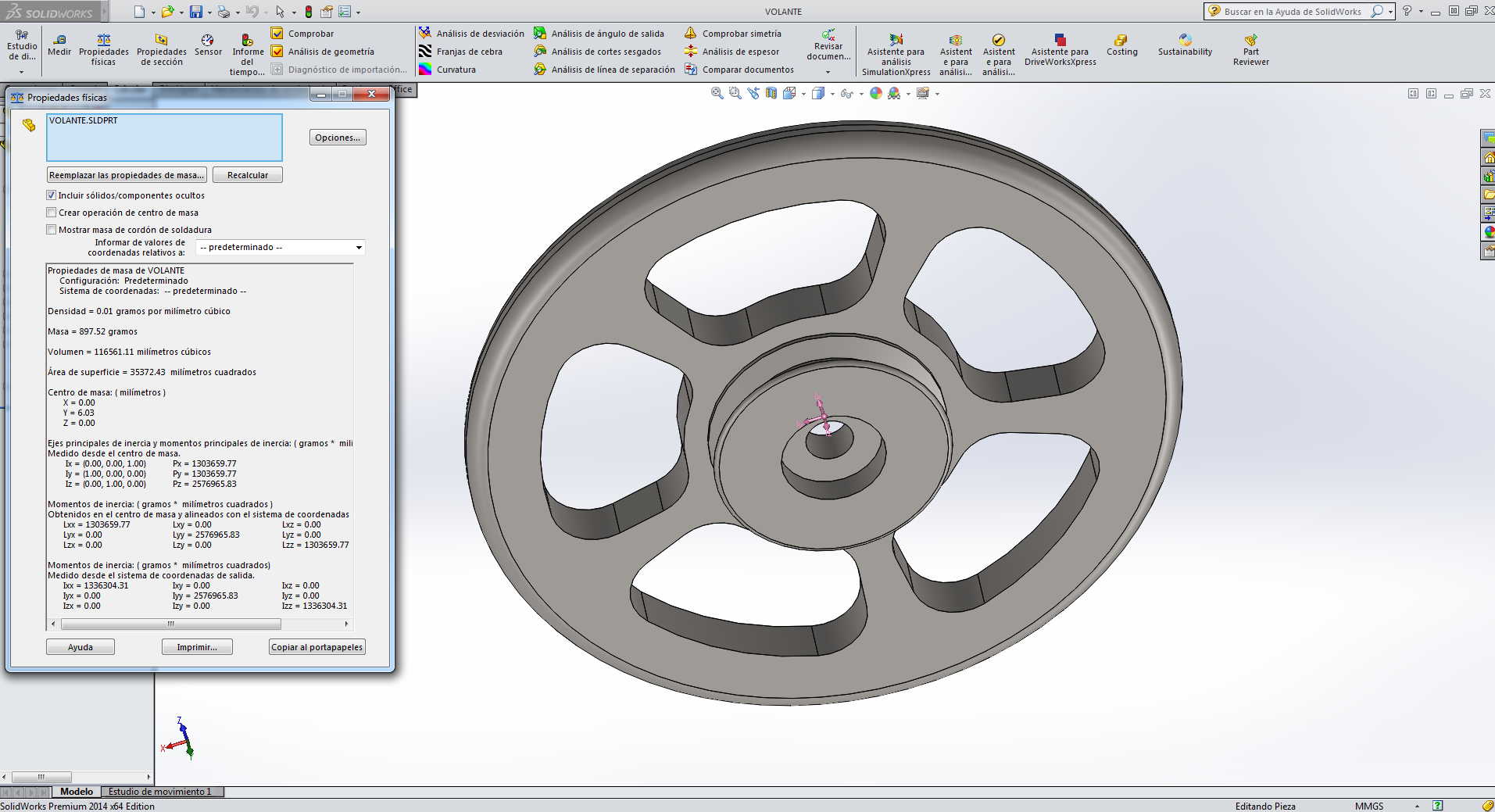Click the Recalcular button

247,175
